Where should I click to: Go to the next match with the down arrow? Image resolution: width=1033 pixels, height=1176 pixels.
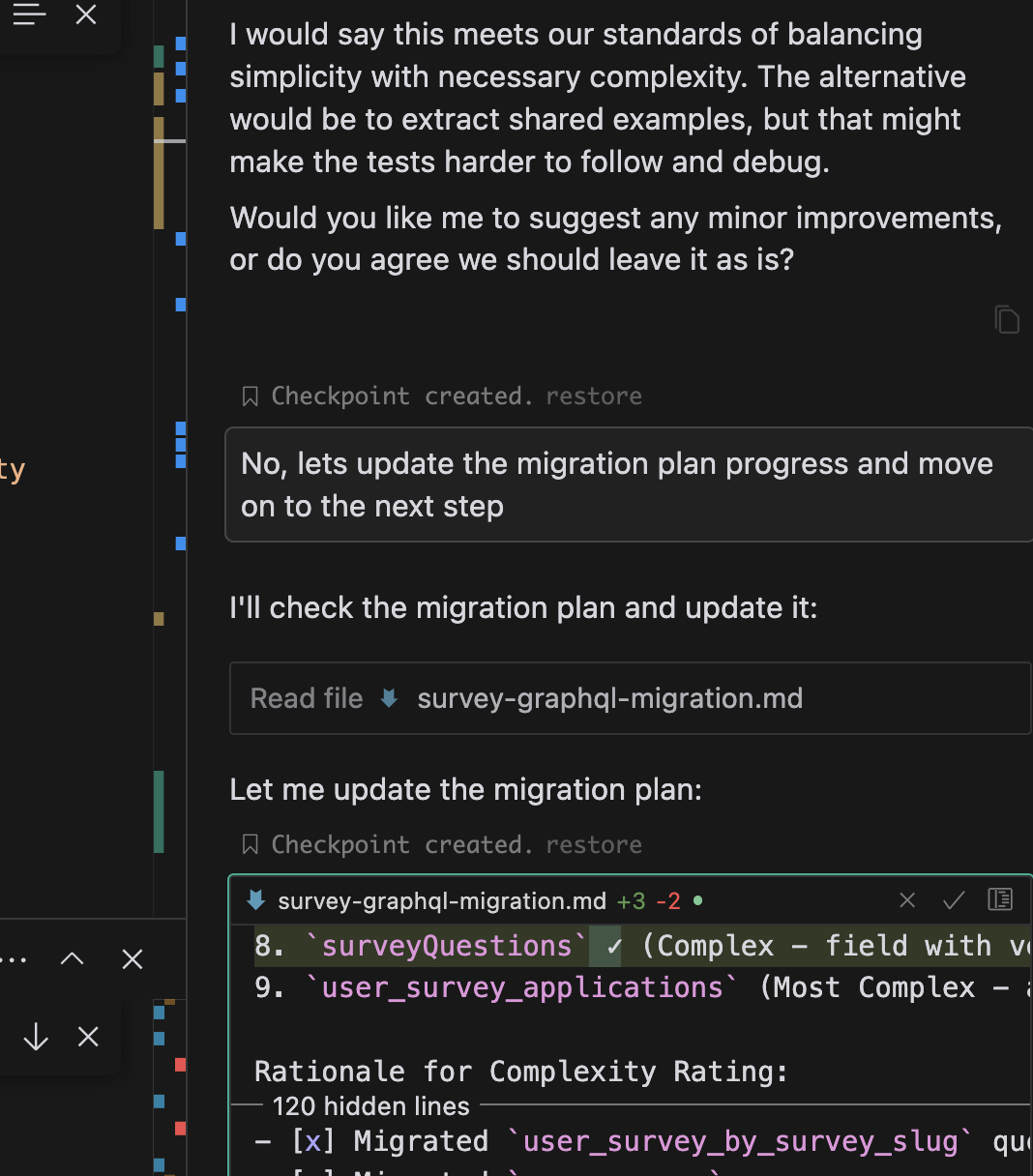pos(36,1037)
